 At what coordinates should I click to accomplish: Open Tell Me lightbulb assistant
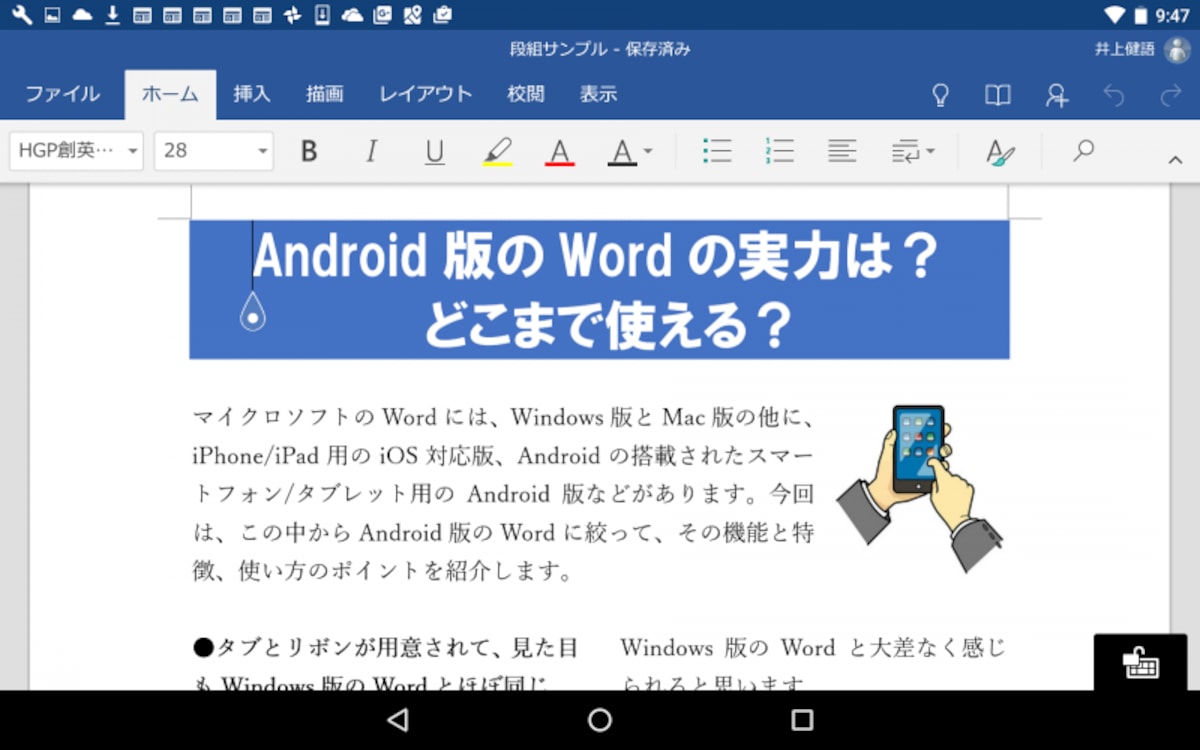[940, 95]
